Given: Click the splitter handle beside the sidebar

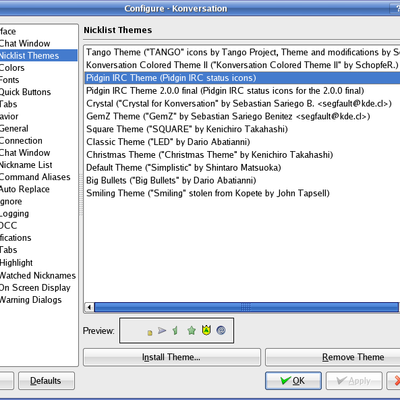Looking at the screenshot, I should (x=81, y=195).
